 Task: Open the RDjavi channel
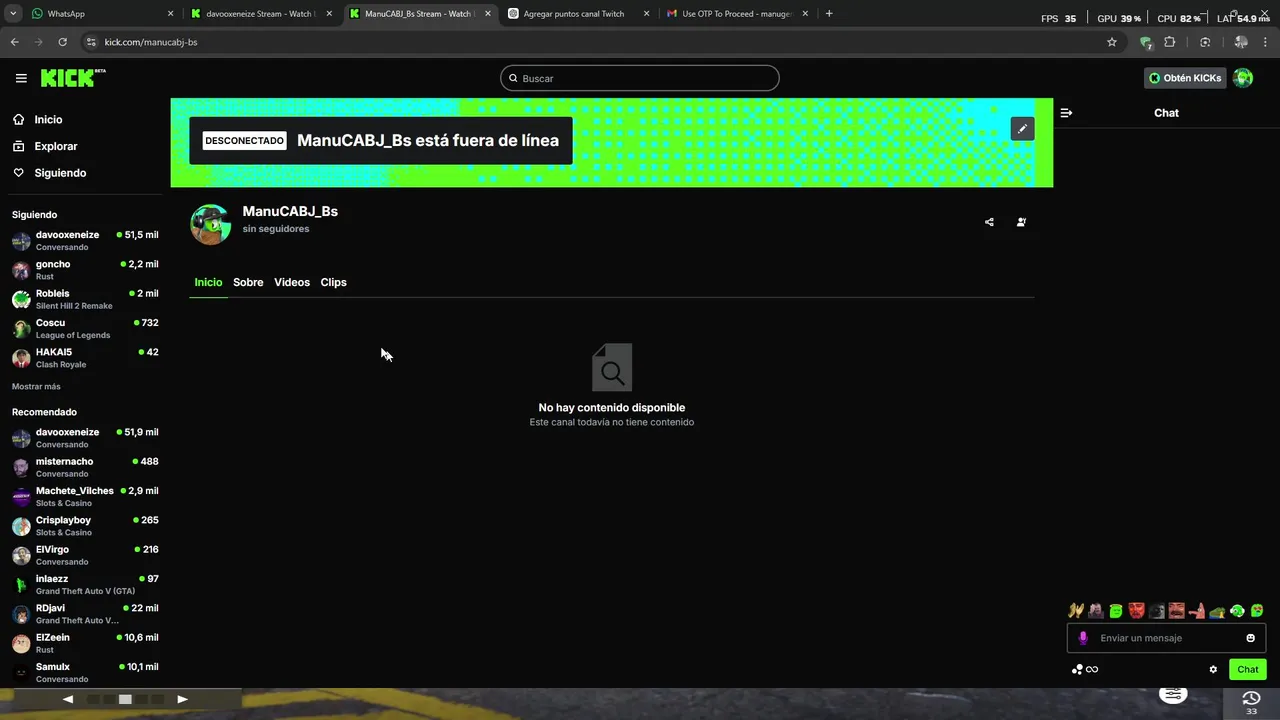pos(85,614)
